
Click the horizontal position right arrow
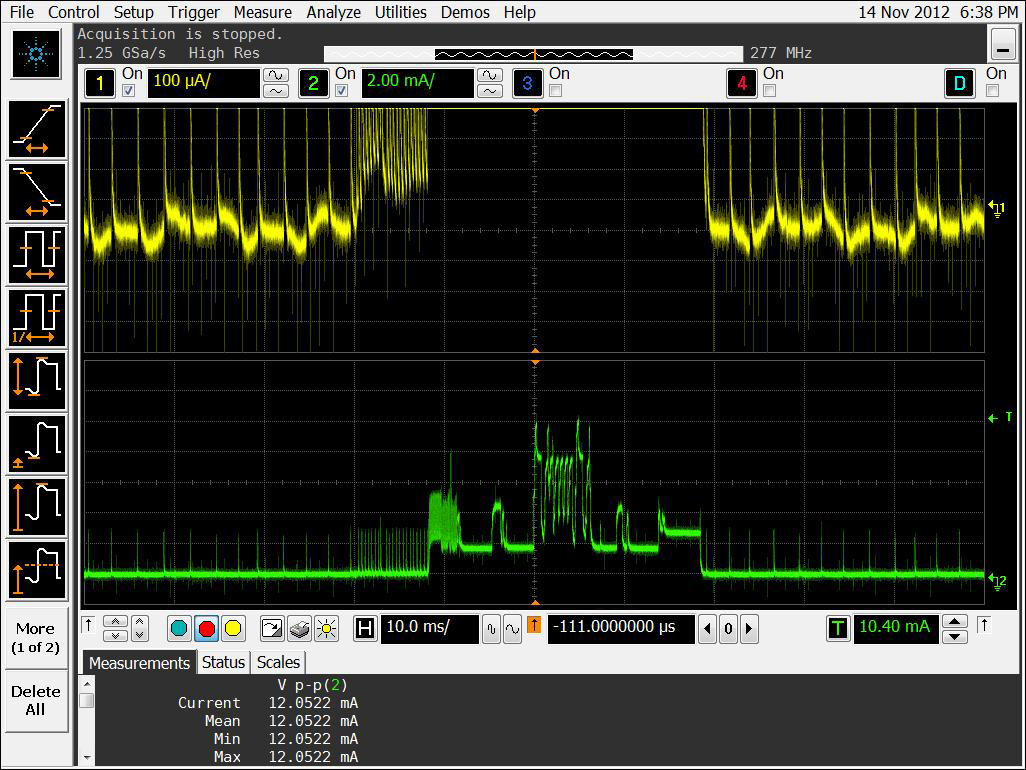pos(749,629)
